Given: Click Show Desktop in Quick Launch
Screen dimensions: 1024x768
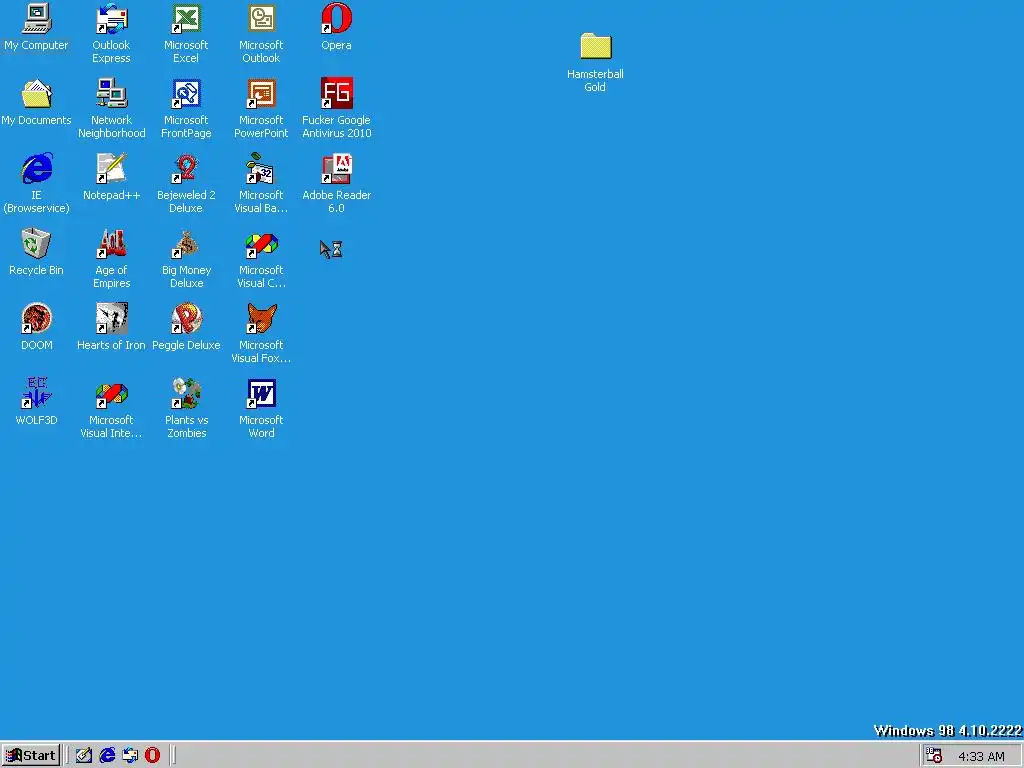Looking at the screenshot, I should tap(84, 756).
